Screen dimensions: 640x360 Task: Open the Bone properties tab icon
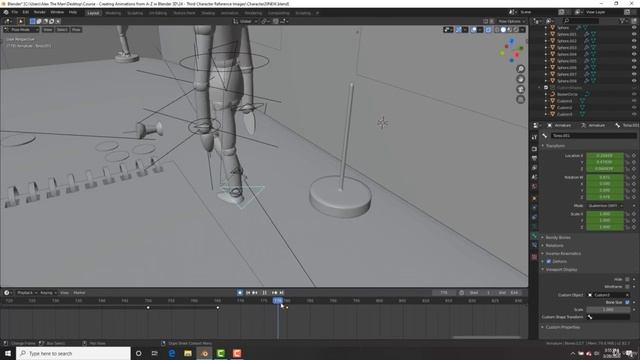[x=534, y=236]
